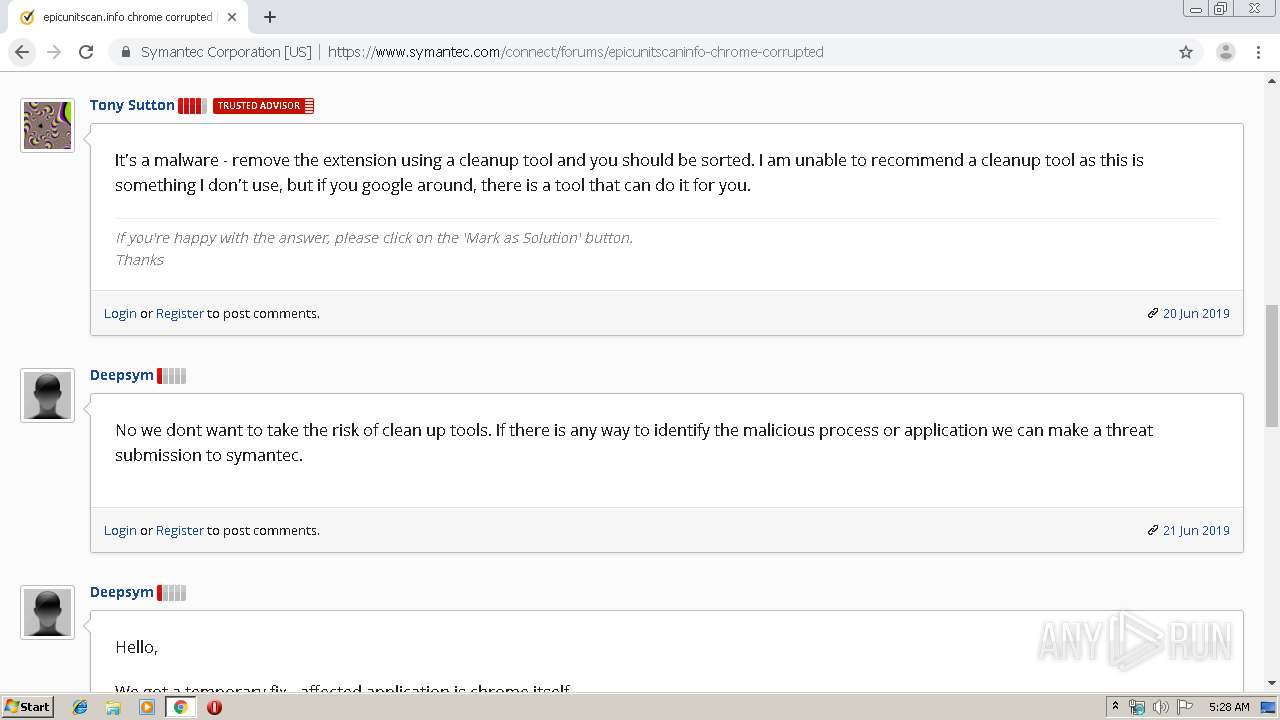Click the Action Center flag icon
1280x720 pixels.
coord(1183,707)
